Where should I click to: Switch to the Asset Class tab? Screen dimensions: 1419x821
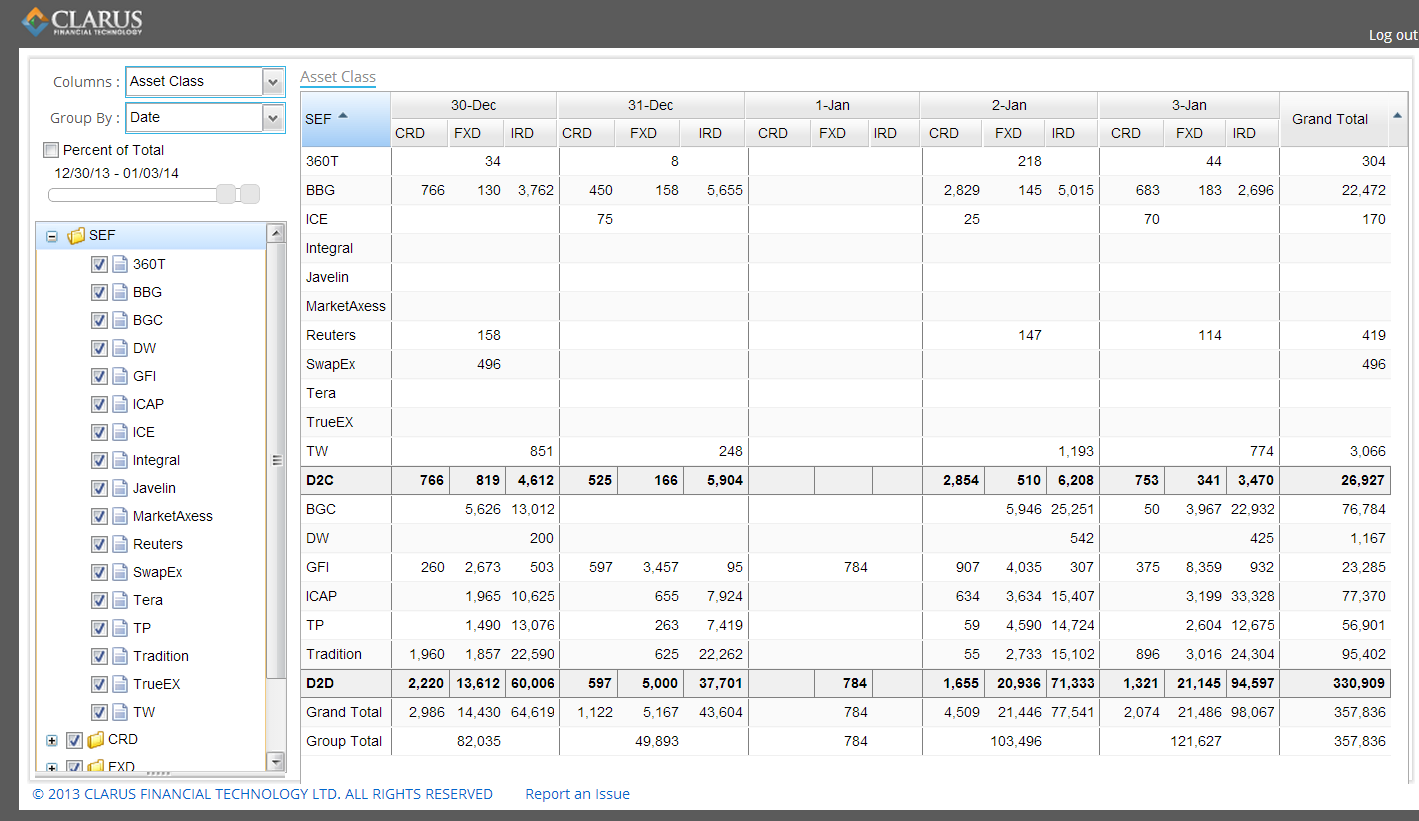coord(338,77)
